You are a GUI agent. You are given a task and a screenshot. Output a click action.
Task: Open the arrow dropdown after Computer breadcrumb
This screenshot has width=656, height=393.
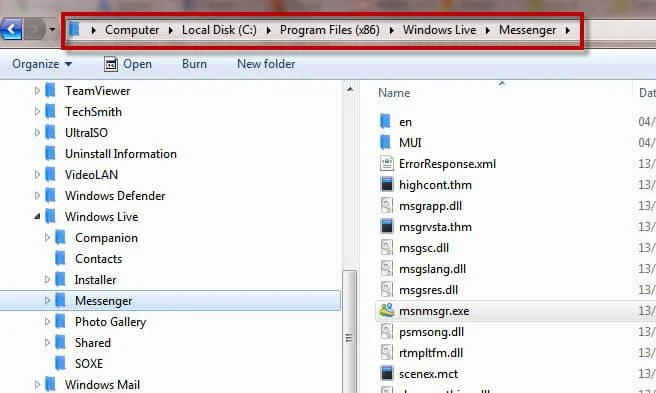coord(171,30)
